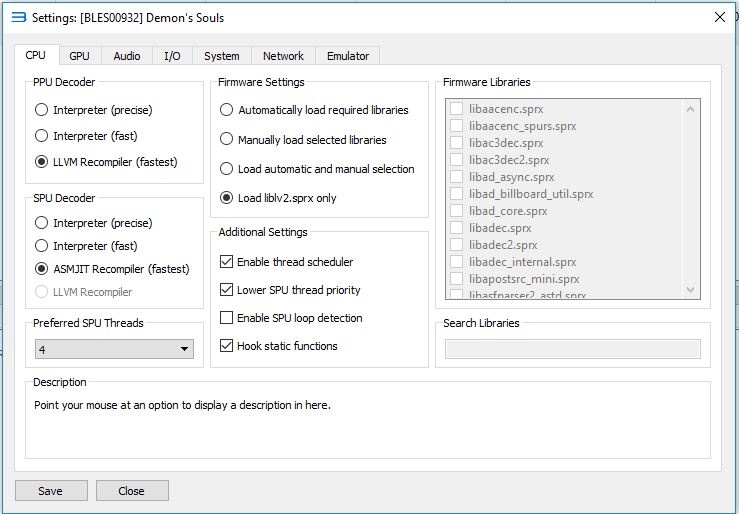Screen dimensions: 739x514
Task: Click the Save button
Action: point(50,491)
